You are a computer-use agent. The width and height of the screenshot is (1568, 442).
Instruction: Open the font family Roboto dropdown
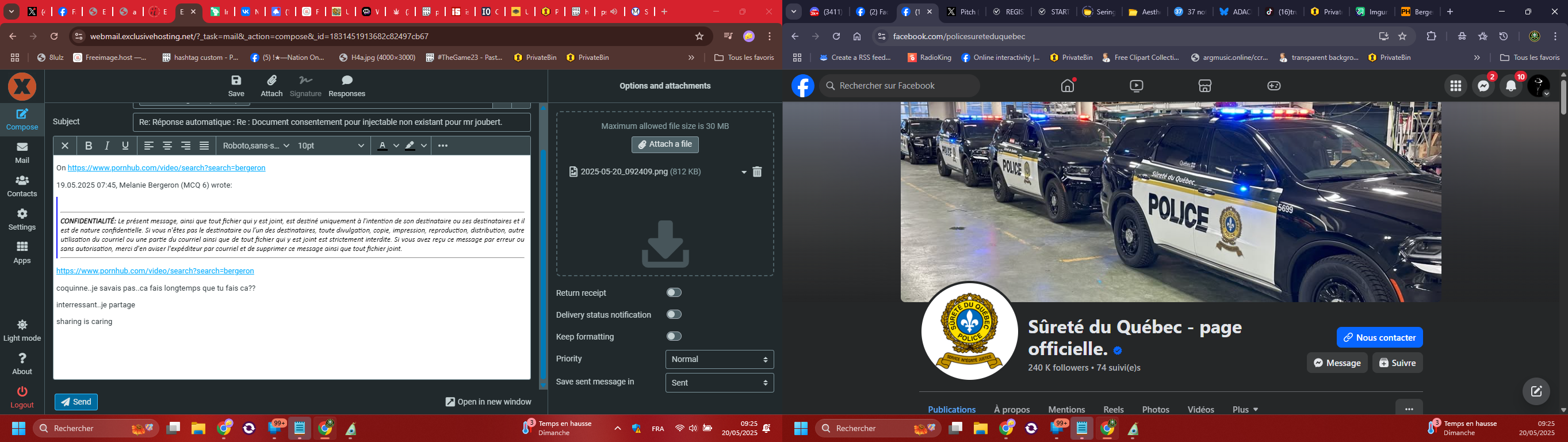pyautogui.click(x=257, y=146)
